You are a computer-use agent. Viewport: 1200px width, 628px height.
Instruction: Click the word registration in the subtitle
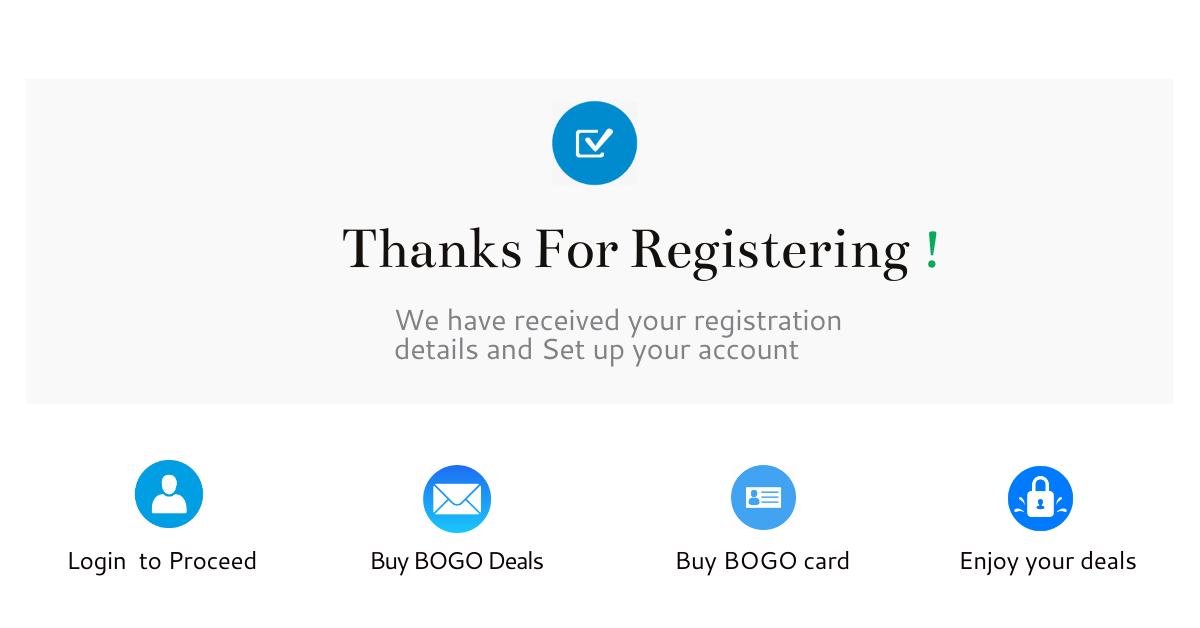tap(768, 322)
